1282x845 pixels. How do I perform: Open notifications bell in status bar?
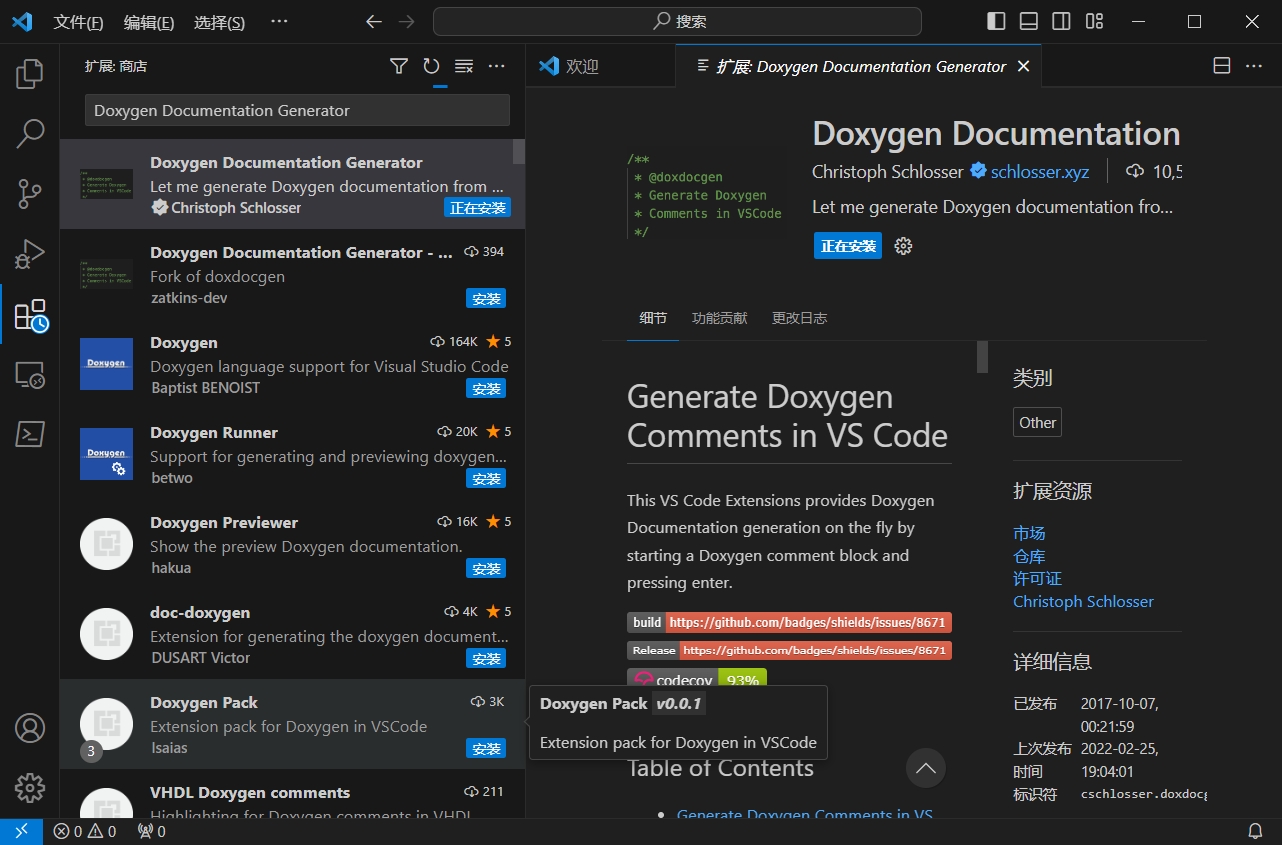1255,831
